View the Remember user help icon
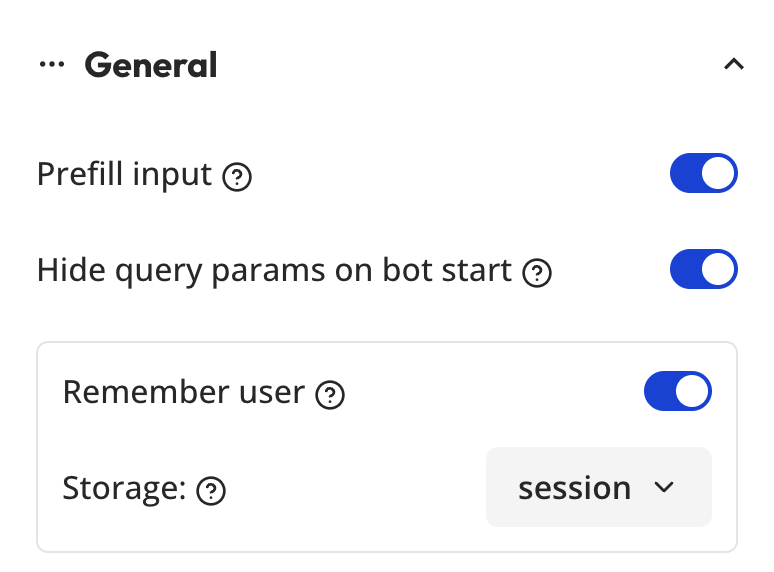 pos(330,396)
